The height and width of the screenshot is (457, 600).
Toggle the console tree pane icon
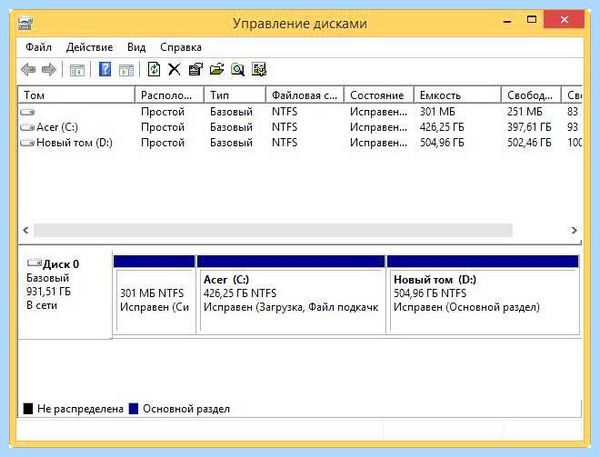[x=77, y=70]
